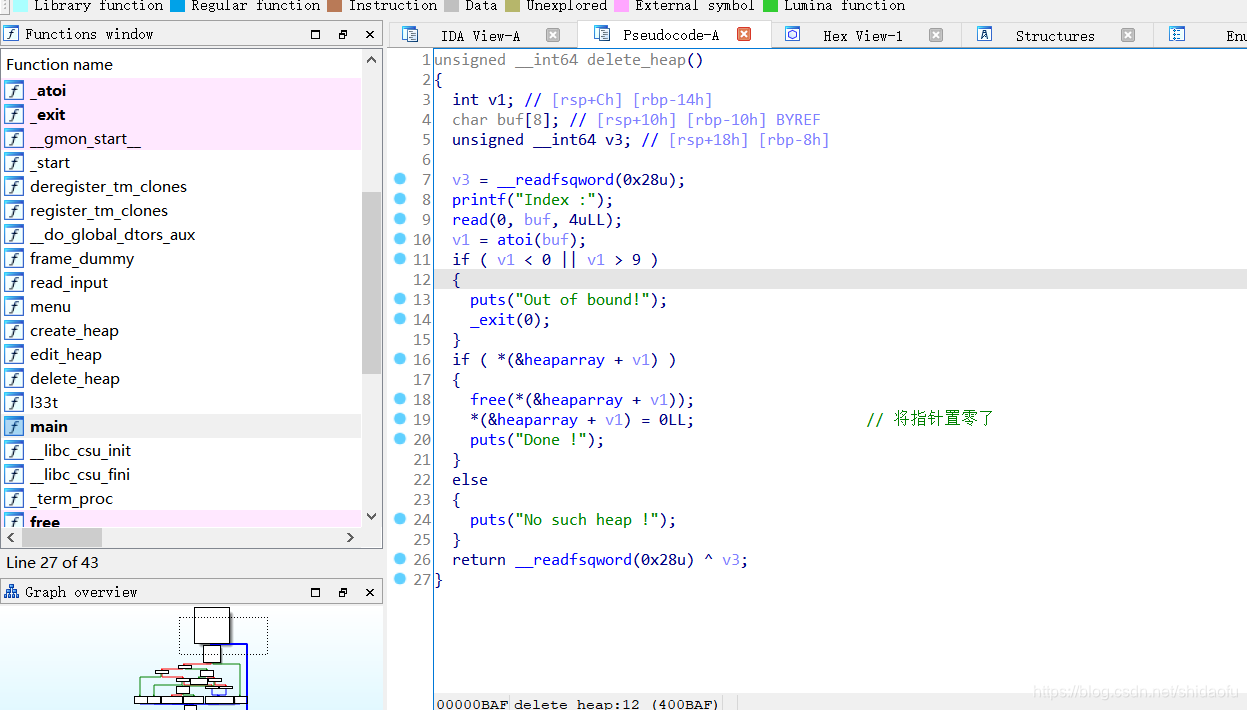The width and height of the screenshot is (1247, 710).
Task: Click the function icon beside main
Action: (14, 426)
